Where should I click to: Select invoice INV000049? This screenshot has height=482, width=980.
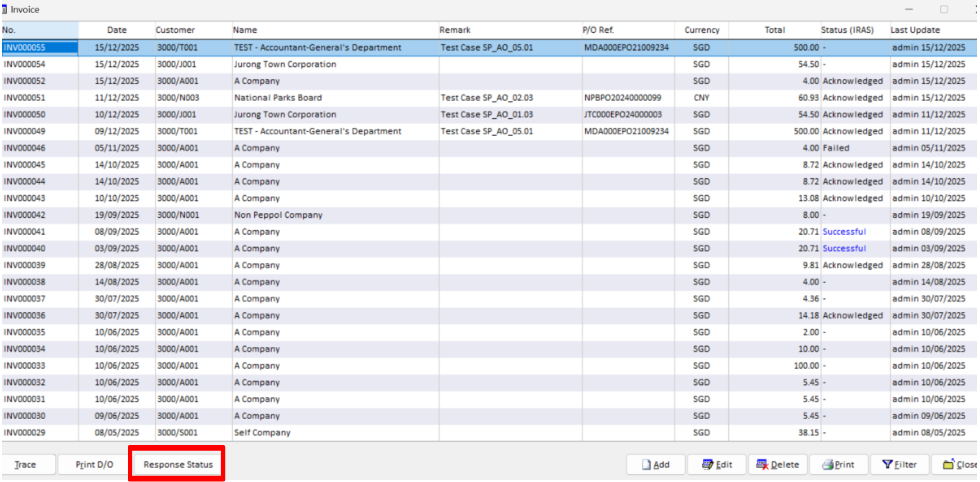tap(489, 131)
